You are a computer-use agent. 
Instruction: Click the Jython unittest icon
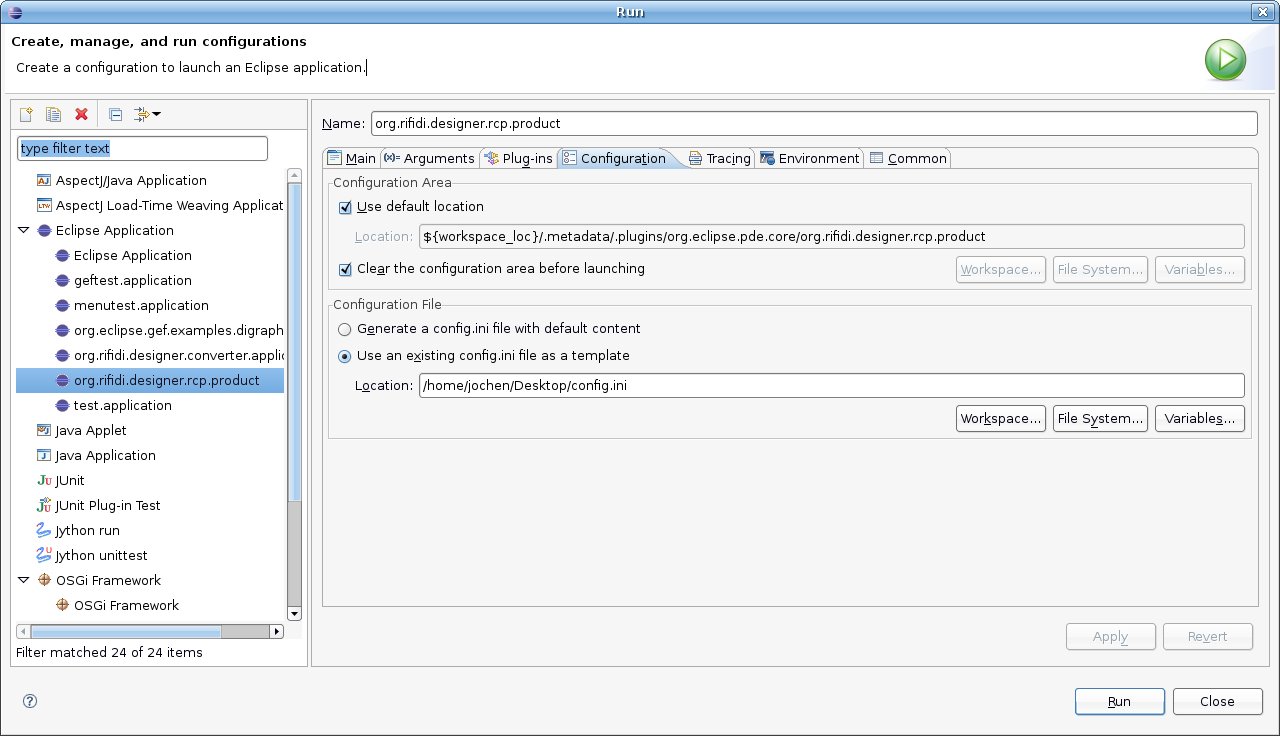click(x=43, y=556)
